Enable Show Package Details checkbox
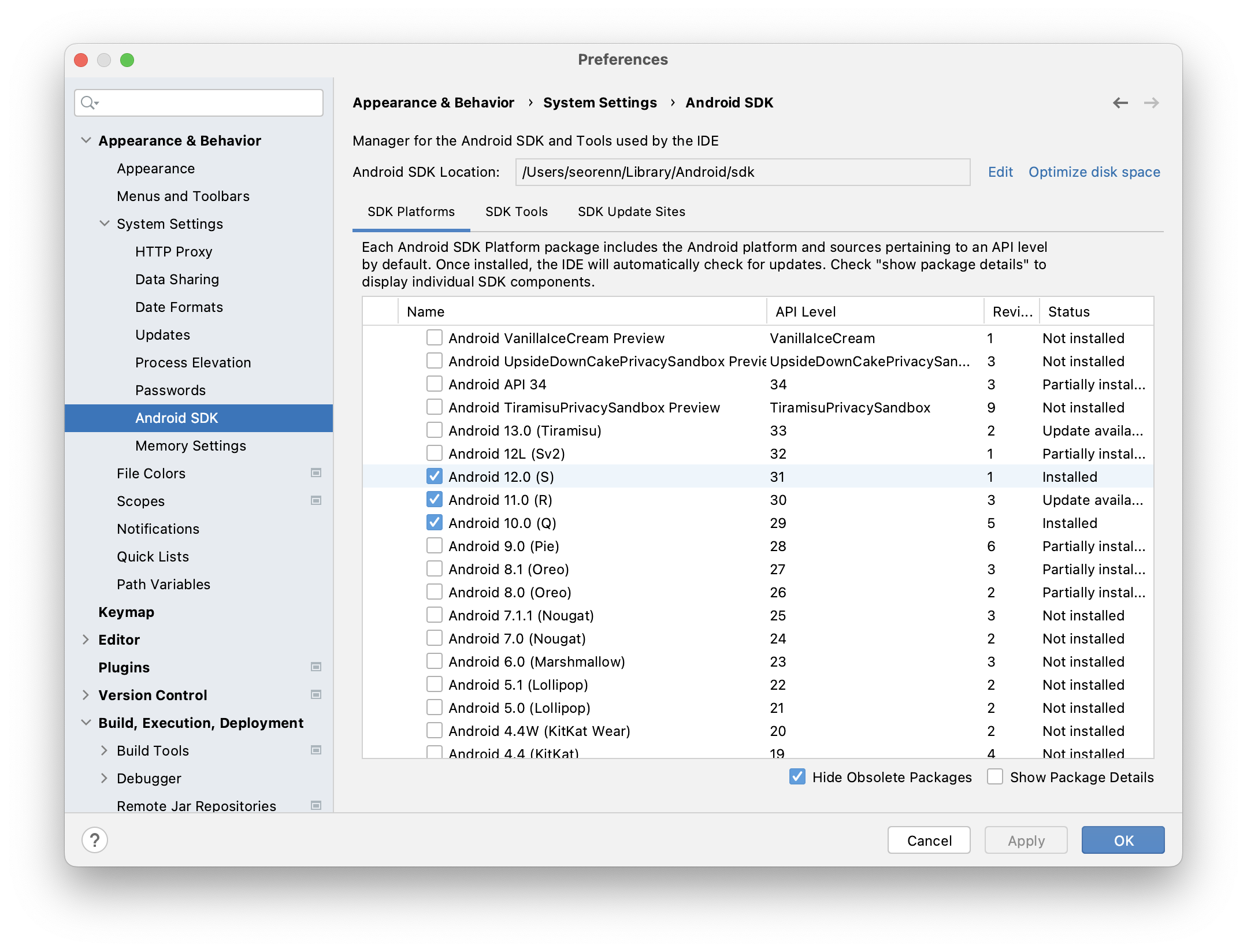Viewport: 1247px width, 952px height. click(x=994, y=777)
